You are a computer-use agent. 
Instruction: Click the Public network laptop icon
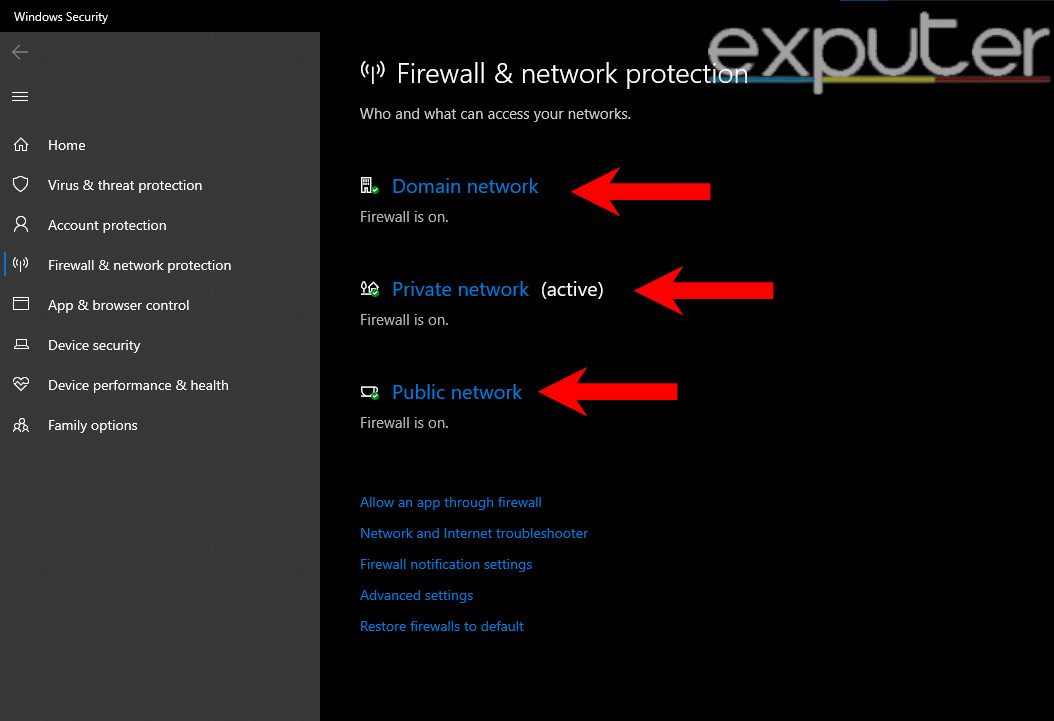coord(368,391)
